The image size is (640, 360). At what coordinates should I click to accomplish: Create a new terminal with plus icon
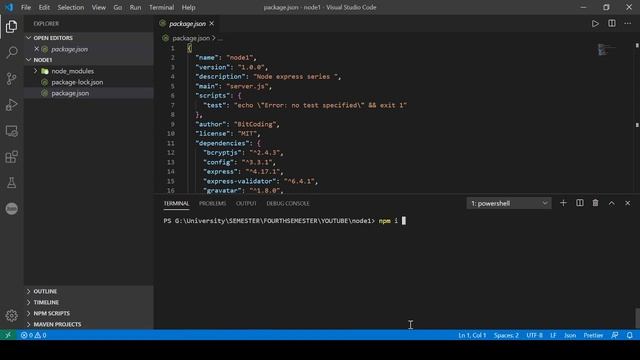563,203
